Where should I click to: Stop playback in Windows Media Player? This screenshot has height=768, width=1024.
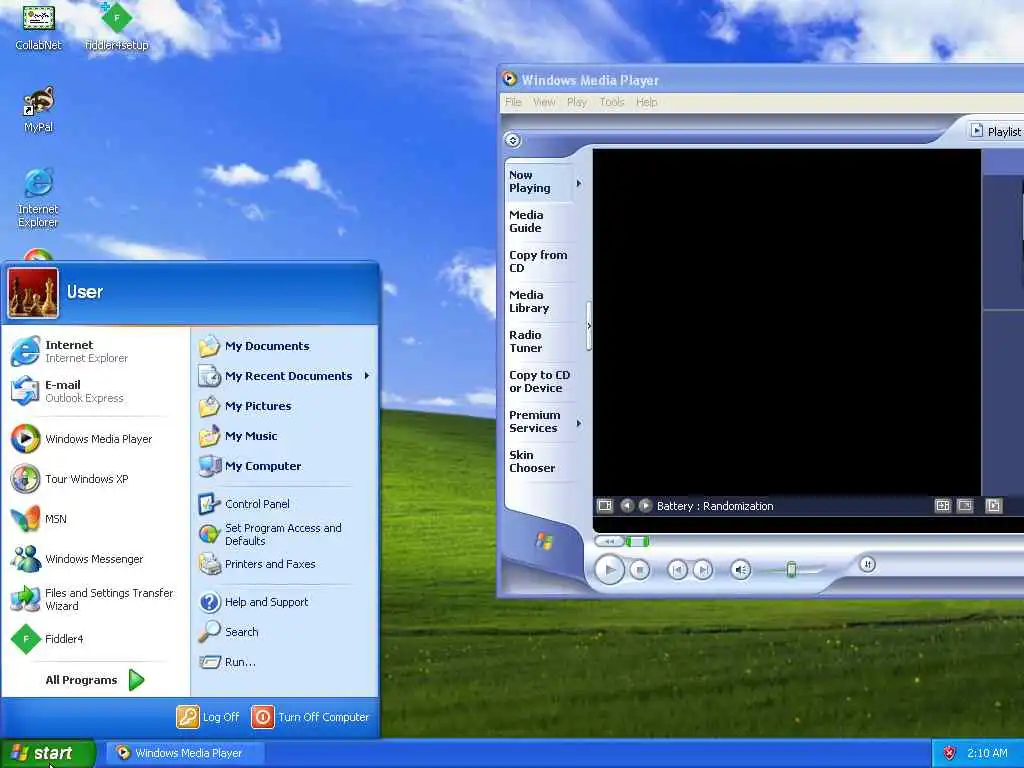pos(640,570)
